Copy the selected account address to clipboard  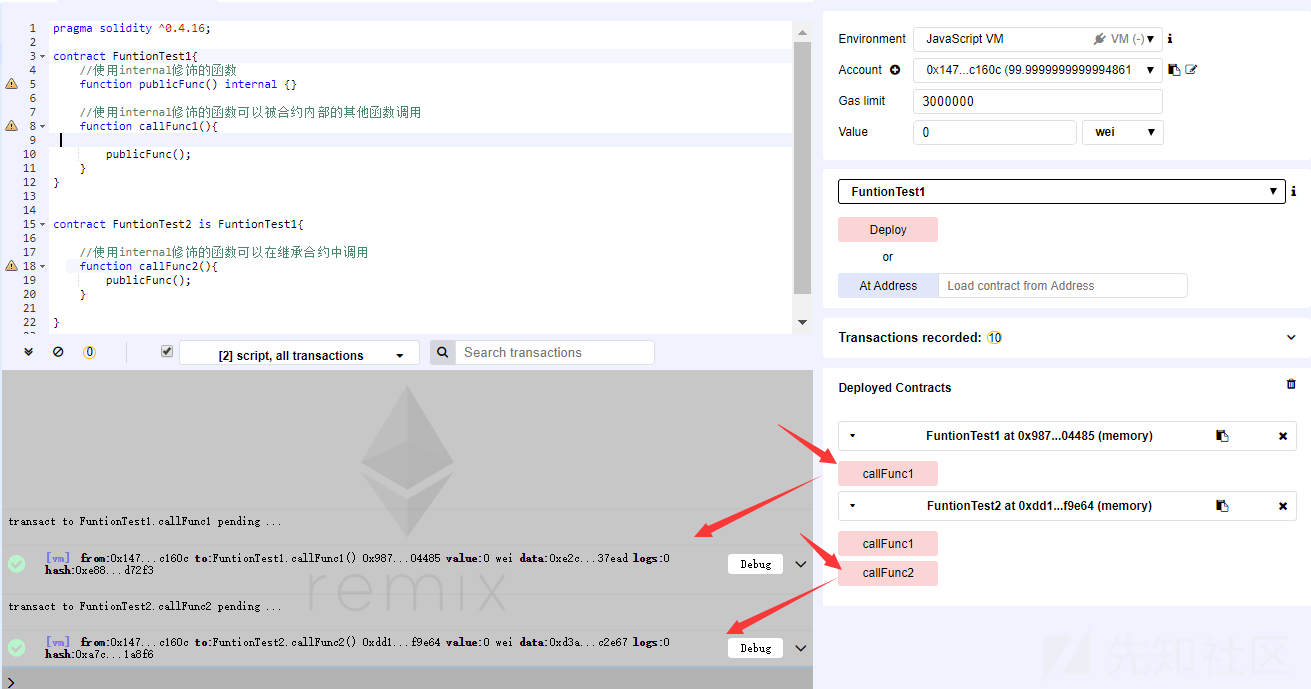1175,70
